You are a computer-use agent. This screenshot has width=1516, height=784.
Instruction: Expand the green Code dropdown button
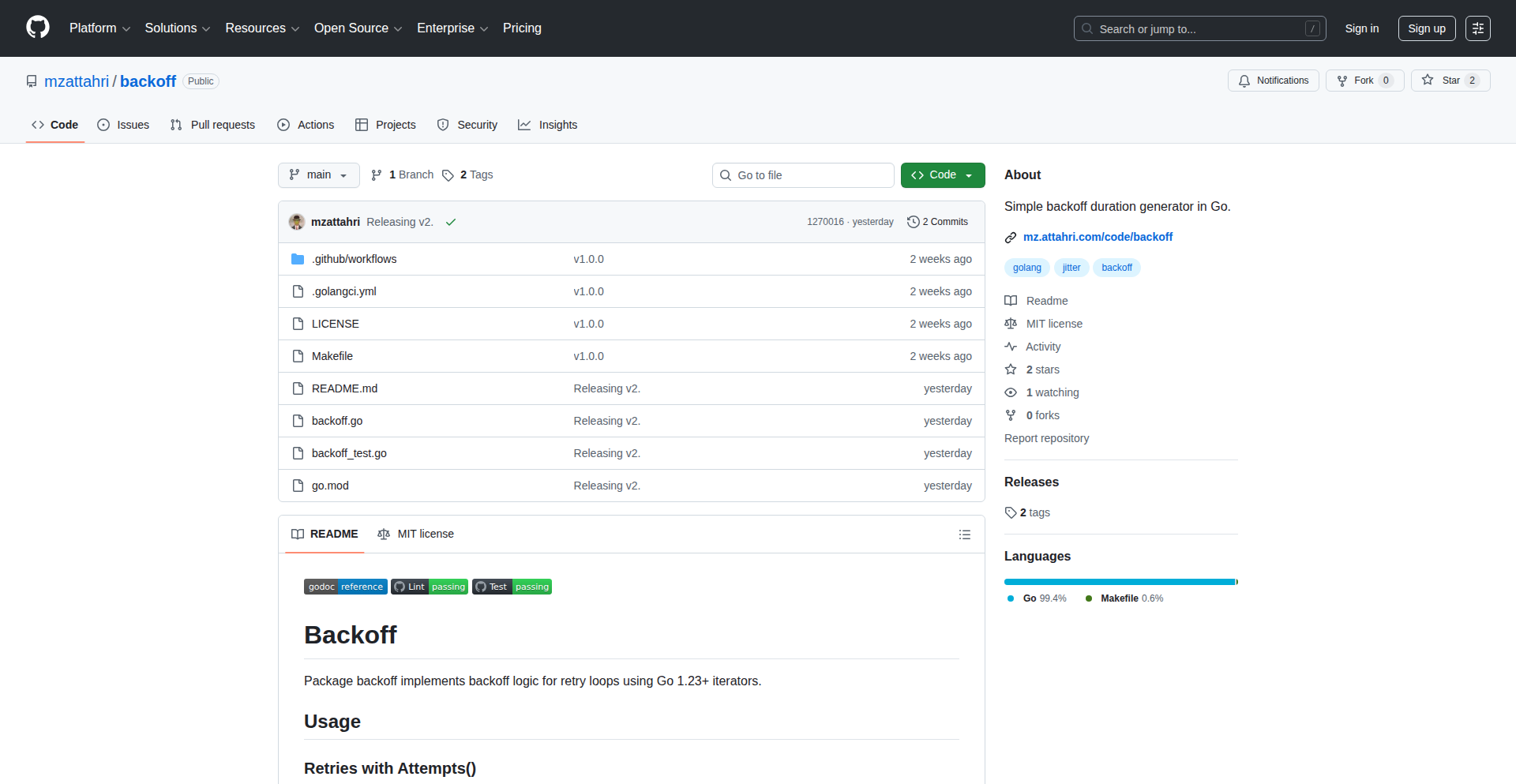tap(942, 175)
